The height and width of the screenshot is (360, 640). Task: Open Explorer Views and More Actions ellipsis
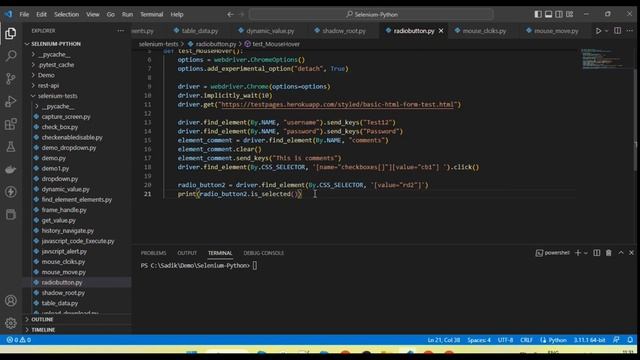[x=120, y=31]
